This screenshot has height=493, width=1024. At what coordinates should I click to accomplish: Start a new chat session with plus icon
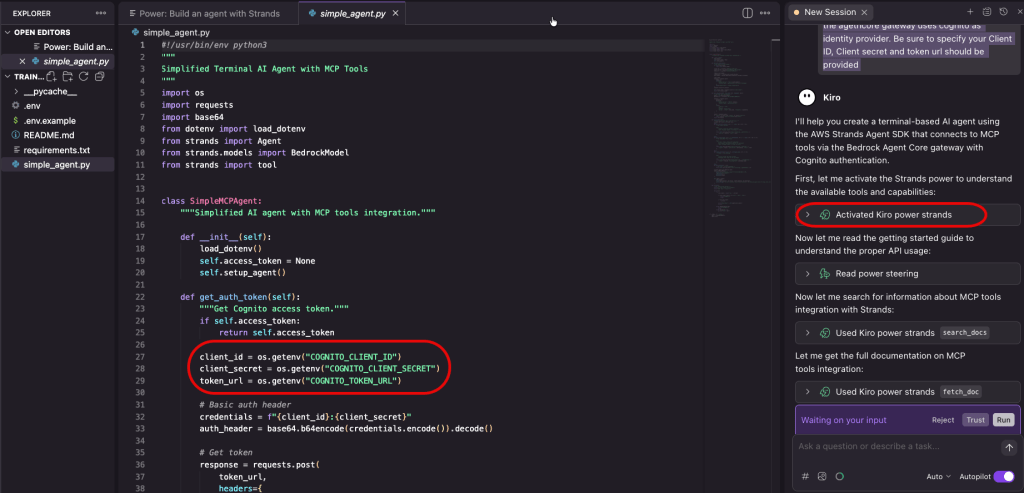[x=969, y=12]
